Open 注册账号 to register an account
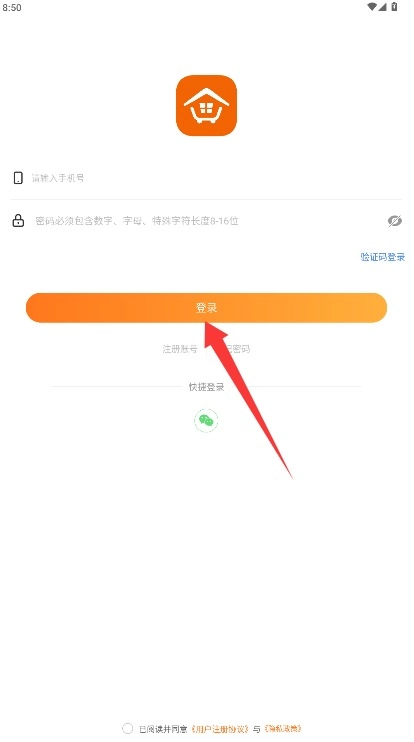The image size is (414, 742). [x=180, y=349]
